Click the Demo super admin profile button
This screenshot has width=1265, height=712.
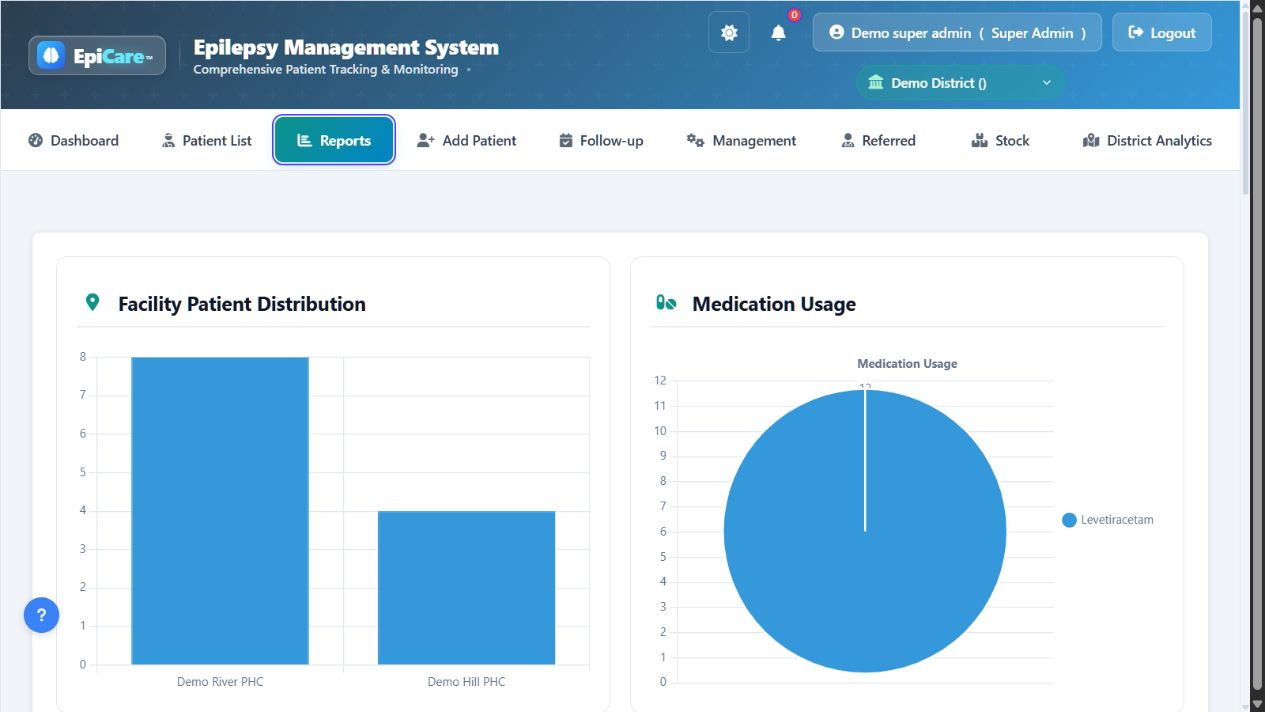(x=957, y=33)
